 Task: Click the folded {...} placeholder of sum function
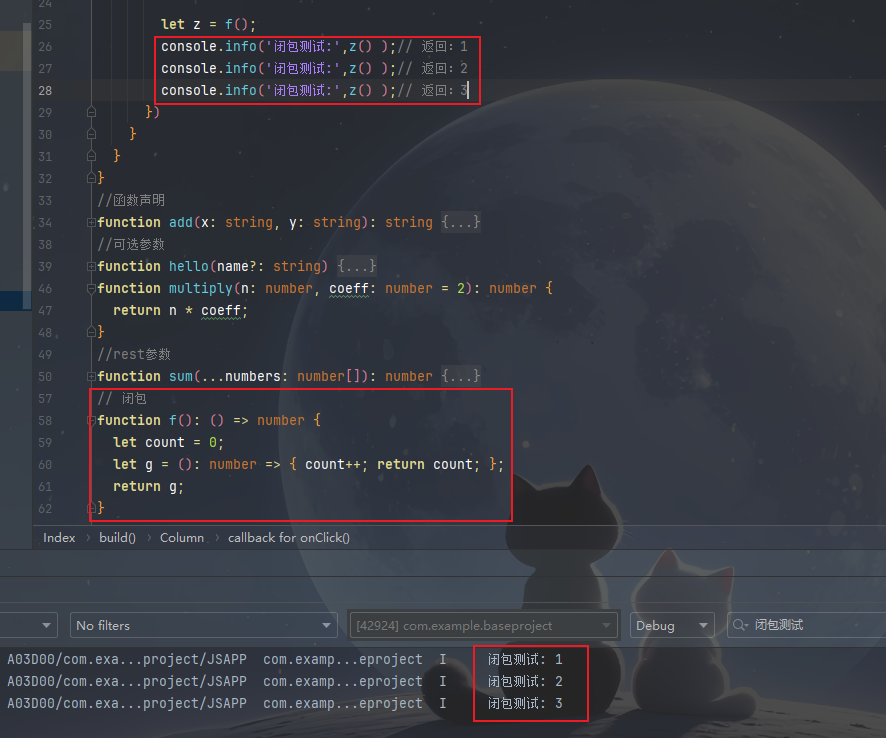tap(461, 376)
